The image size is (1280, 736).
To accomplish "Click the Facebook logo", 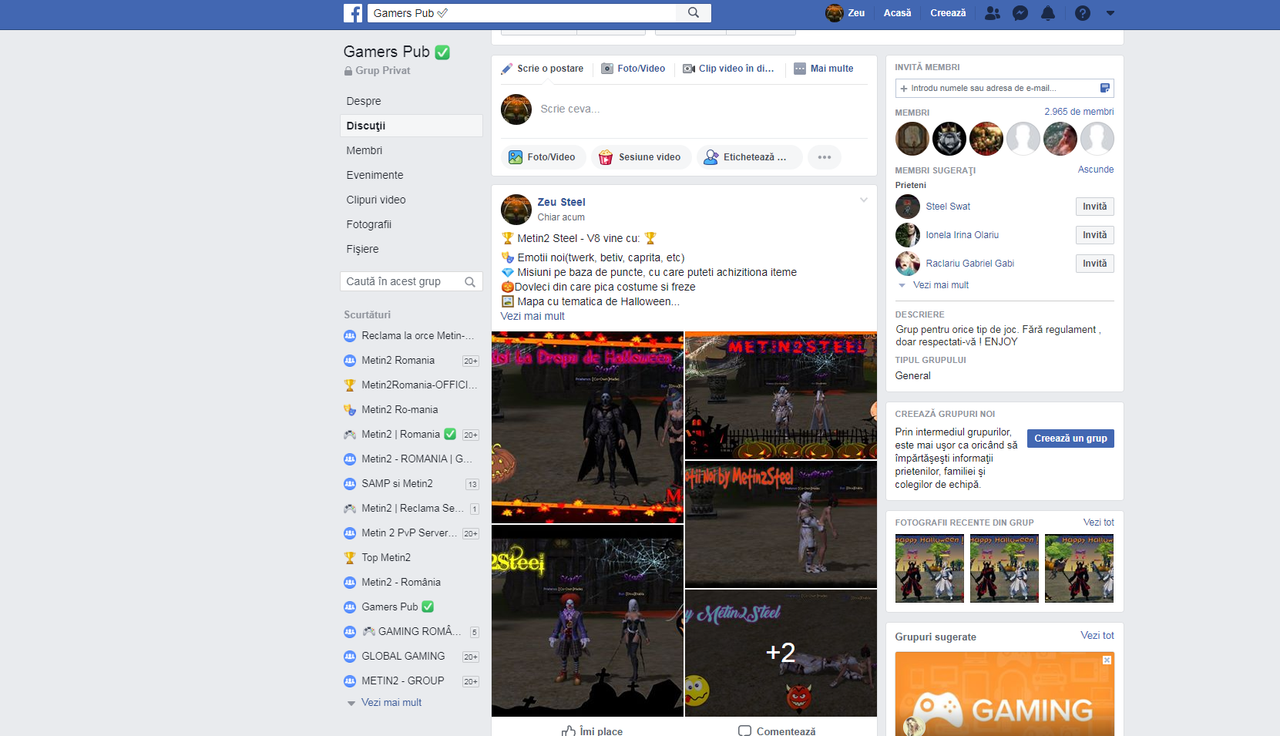I will point(353,12).
